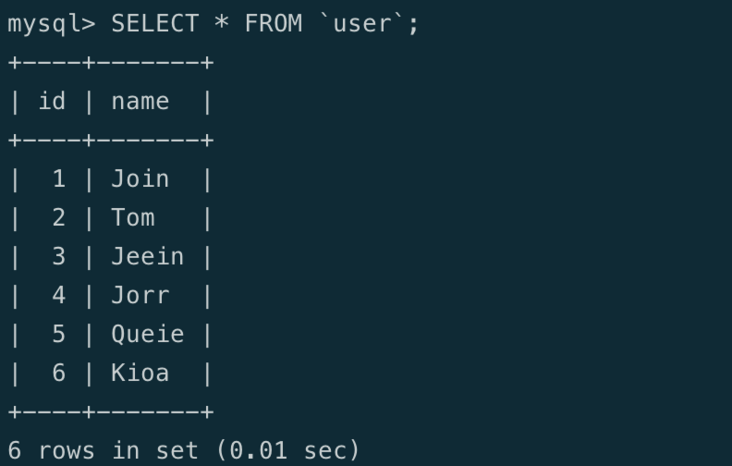Click the name Jeein
The image size is (732, 466).
click(147, 257)
